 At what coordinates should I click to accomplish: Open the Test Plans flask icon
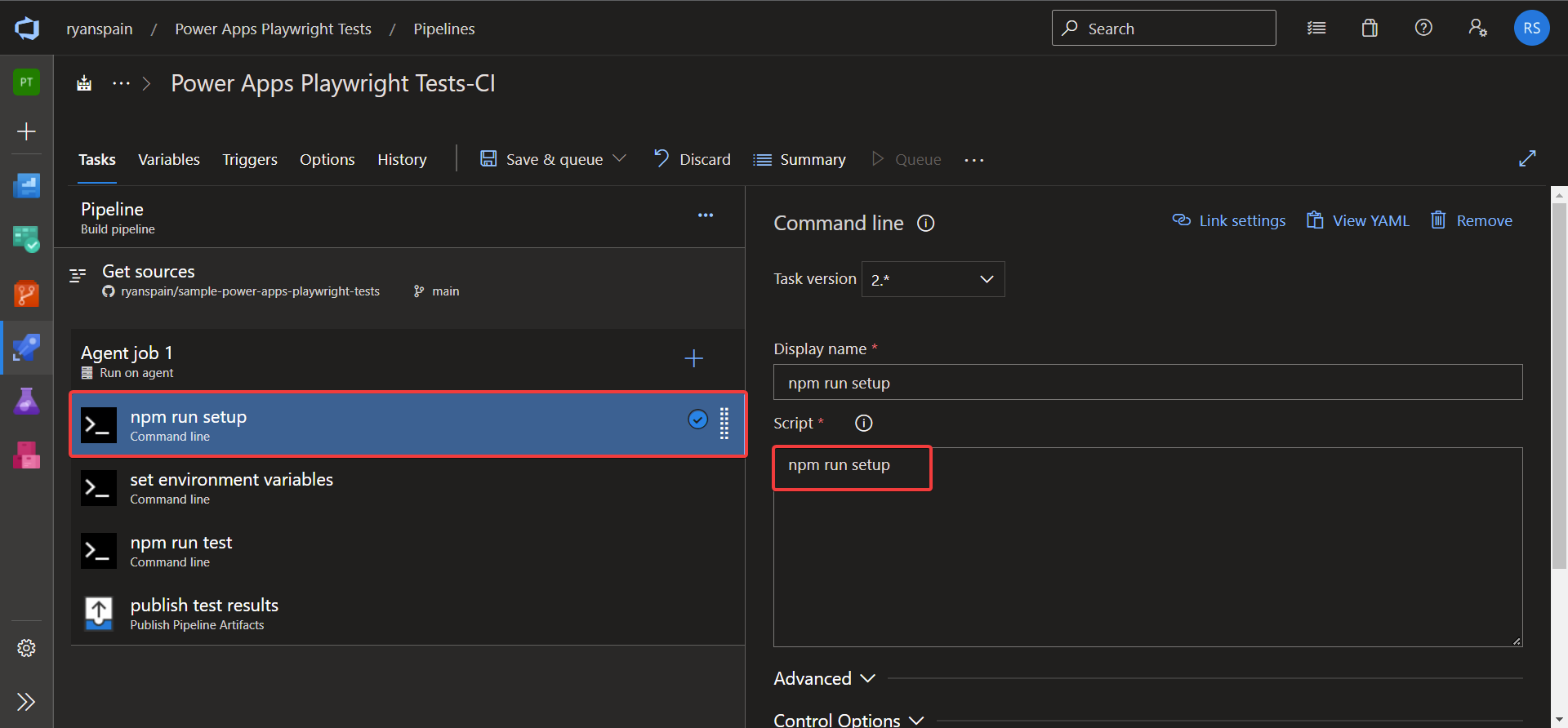[x=26, y=401]
